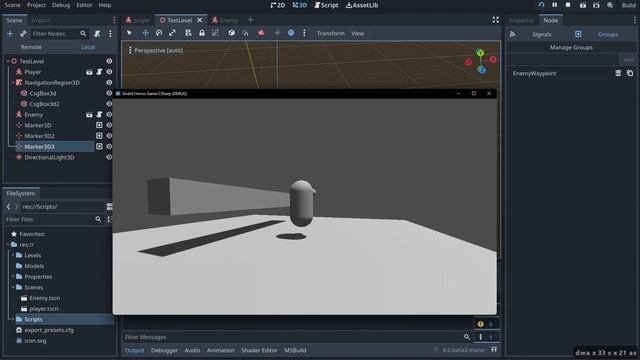The image size is (640, 360).
Task: Pause the running project
Action: 555,5
